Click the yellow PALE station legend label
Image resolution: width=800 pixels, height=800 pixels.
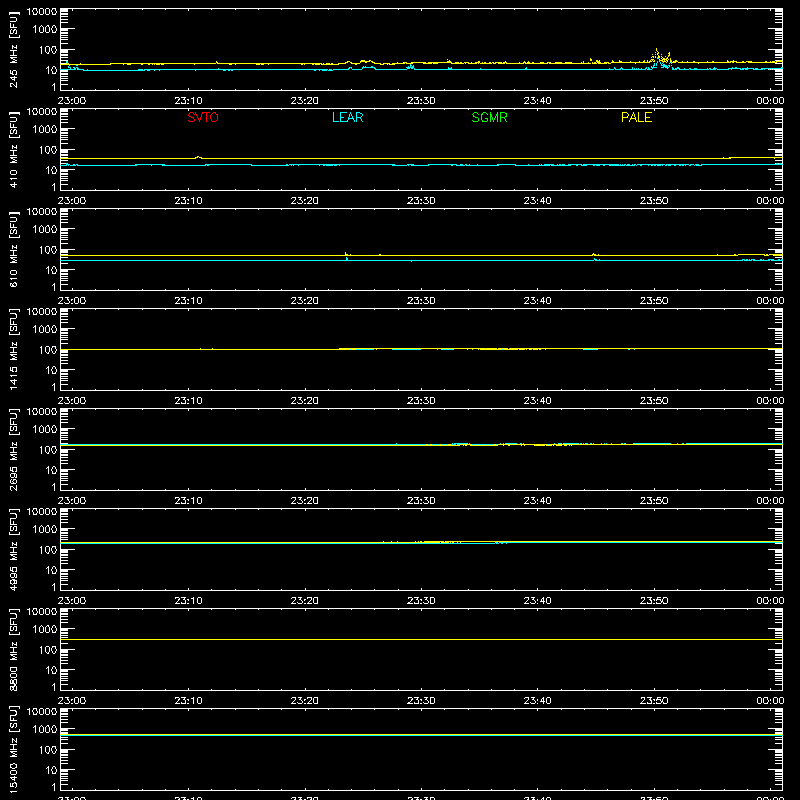(636, 117)
